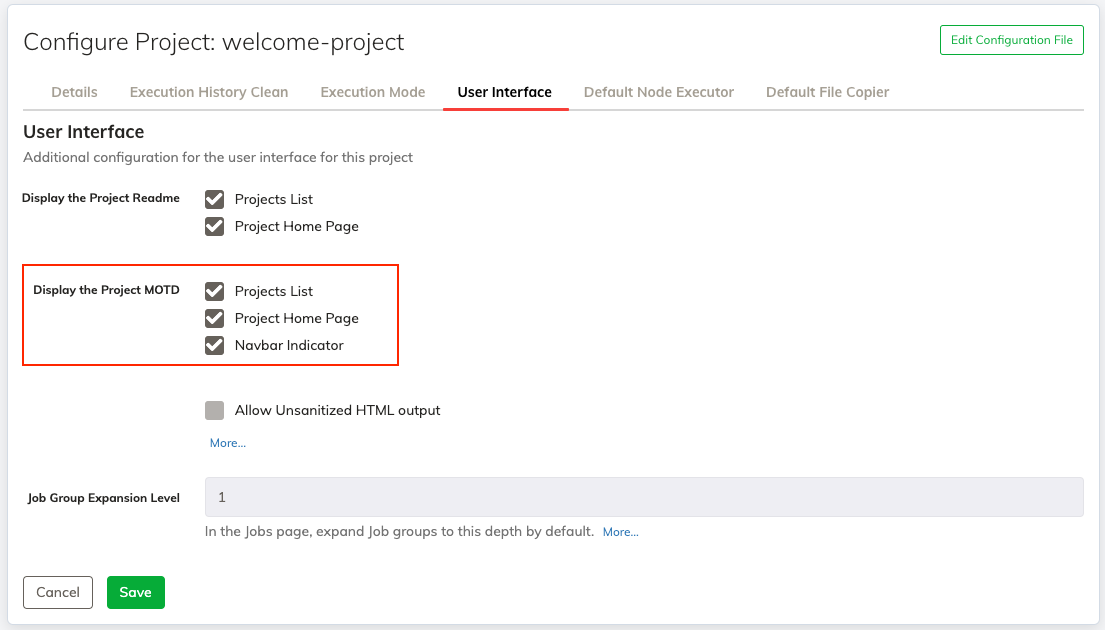
Task: Disable the Navbar Indicator checkbox
Action: (214, 345)
